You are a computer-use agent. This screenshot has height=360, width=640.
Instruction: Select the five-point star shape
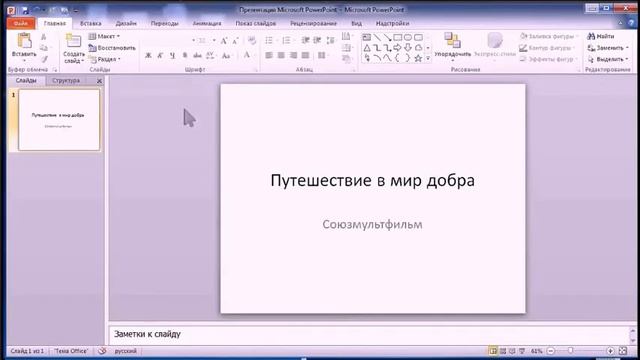click(418, 59)
